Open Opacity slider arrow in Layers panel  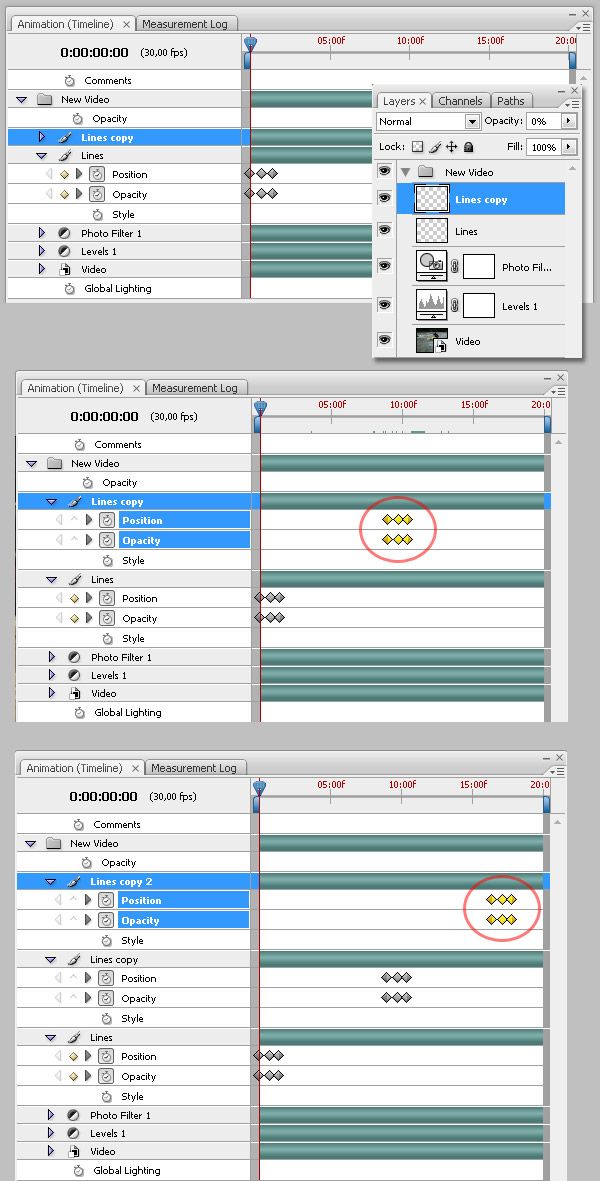click(x=569, y=121)
